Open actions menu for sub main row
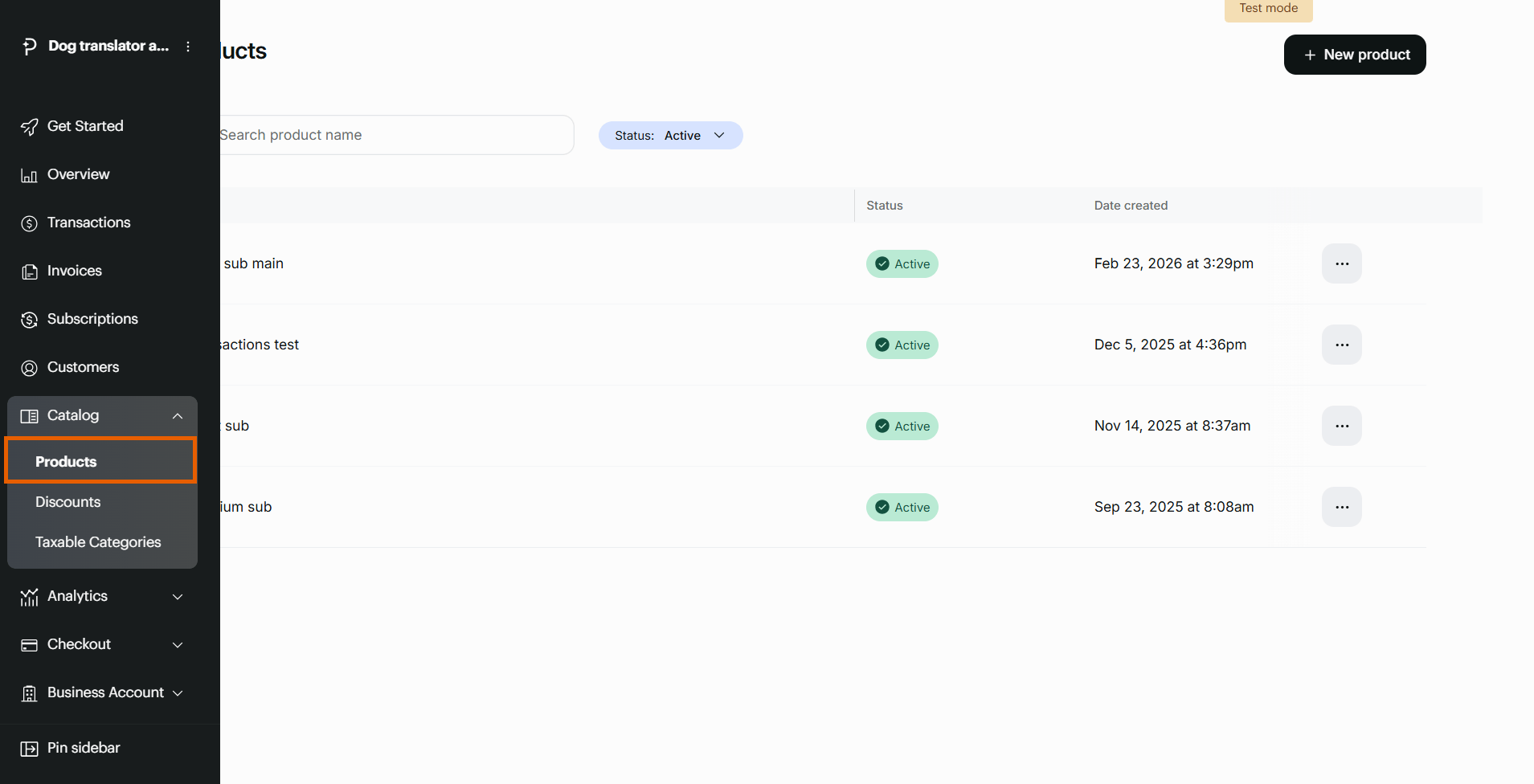Screen dimensions: 1534x784 tap(1342, 263)
